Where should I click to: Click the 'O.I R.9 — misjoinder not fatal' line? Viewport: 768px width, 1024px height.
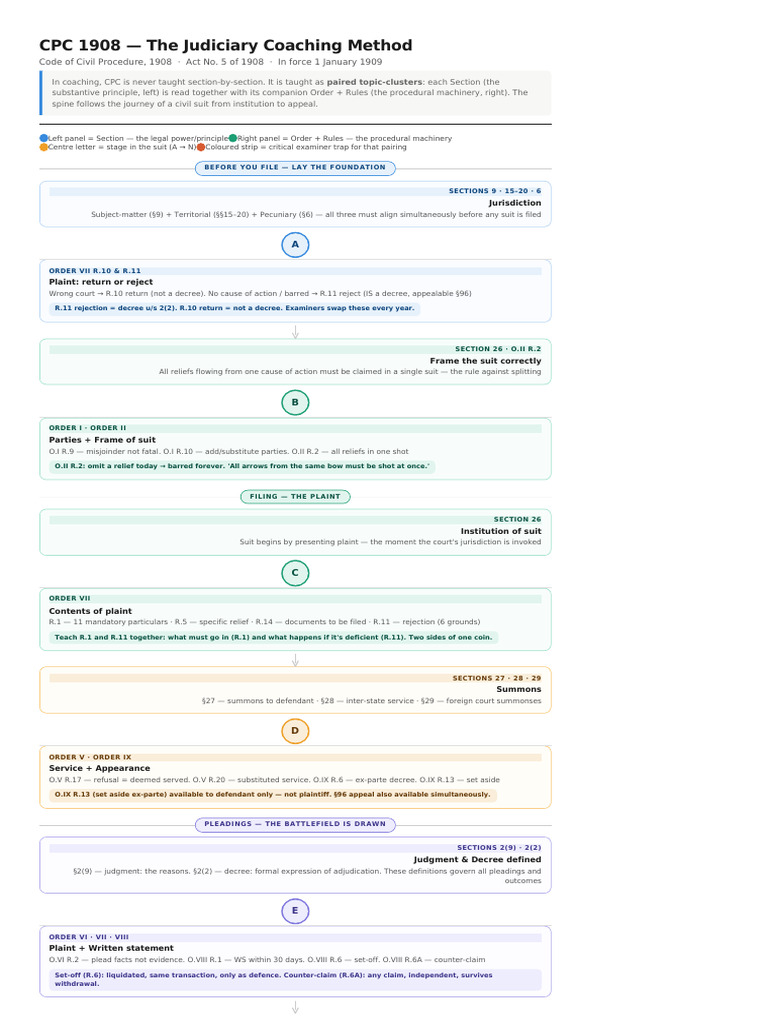coord(229,451)
